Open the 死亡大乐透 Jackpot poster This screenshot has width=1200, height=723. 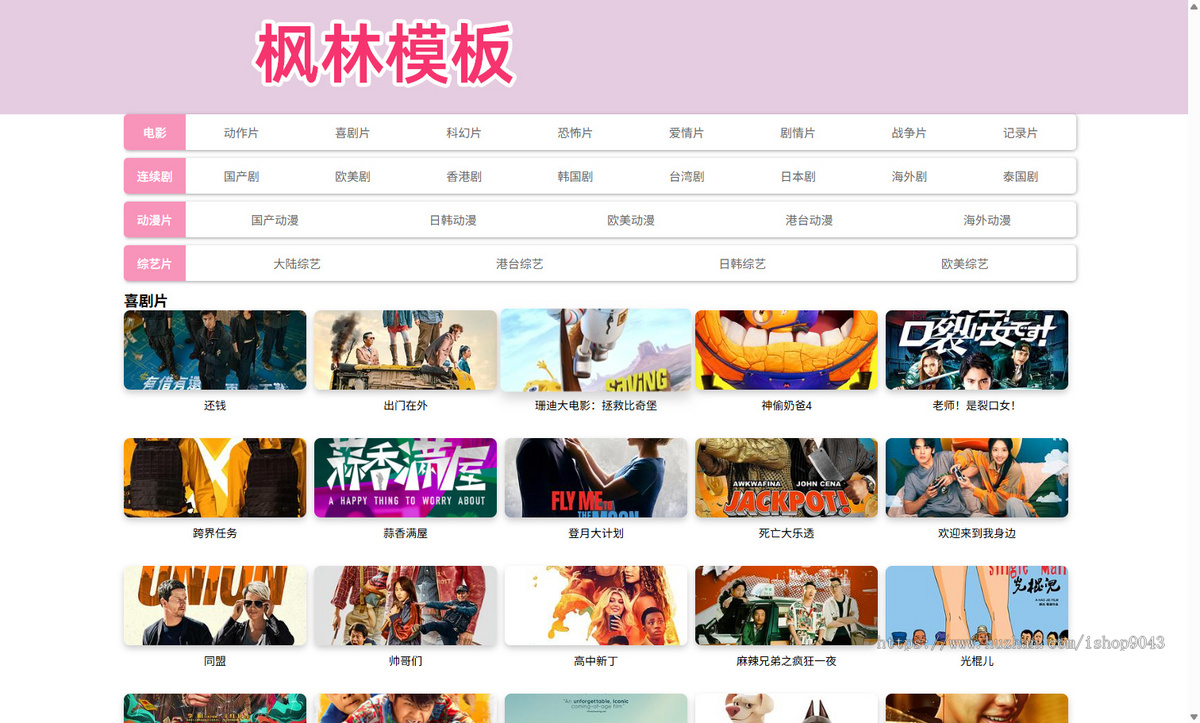pos(786,478)
